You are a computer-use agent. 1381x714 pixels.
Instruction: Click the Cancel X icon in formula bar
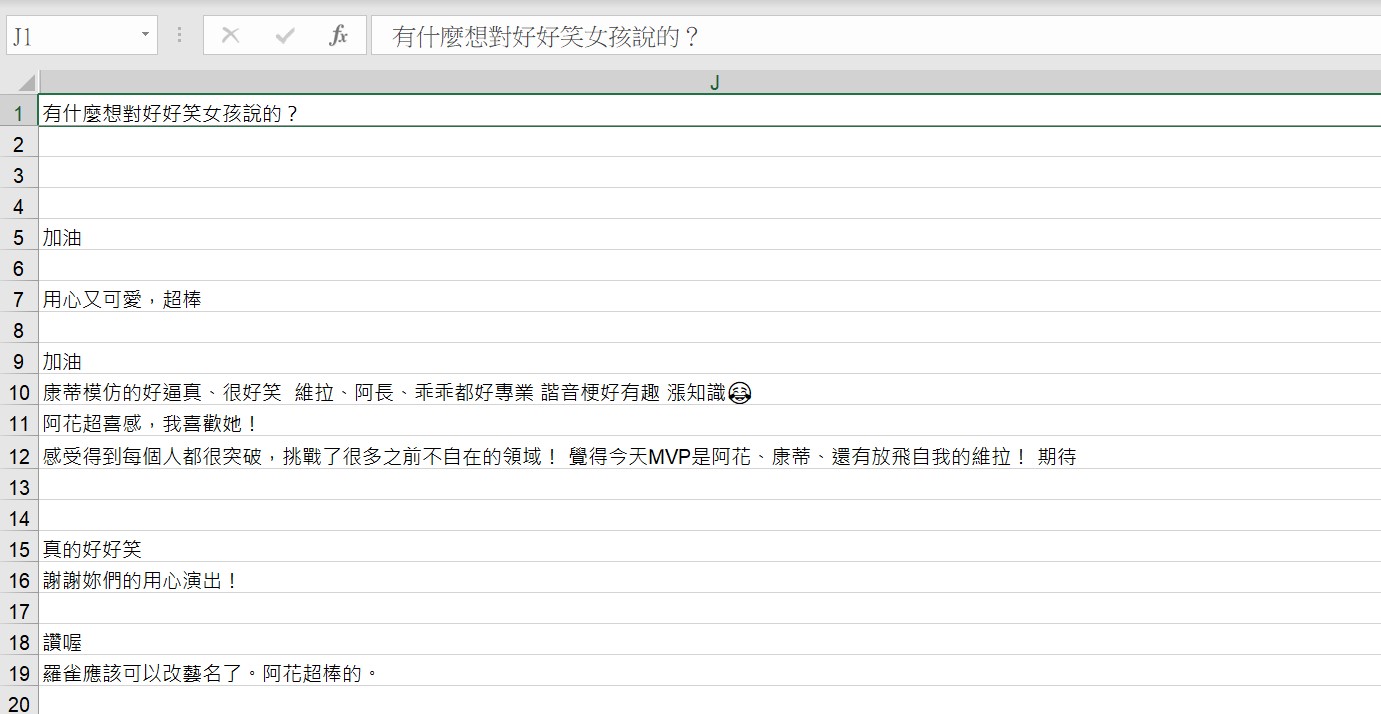[x=230, y=36]
